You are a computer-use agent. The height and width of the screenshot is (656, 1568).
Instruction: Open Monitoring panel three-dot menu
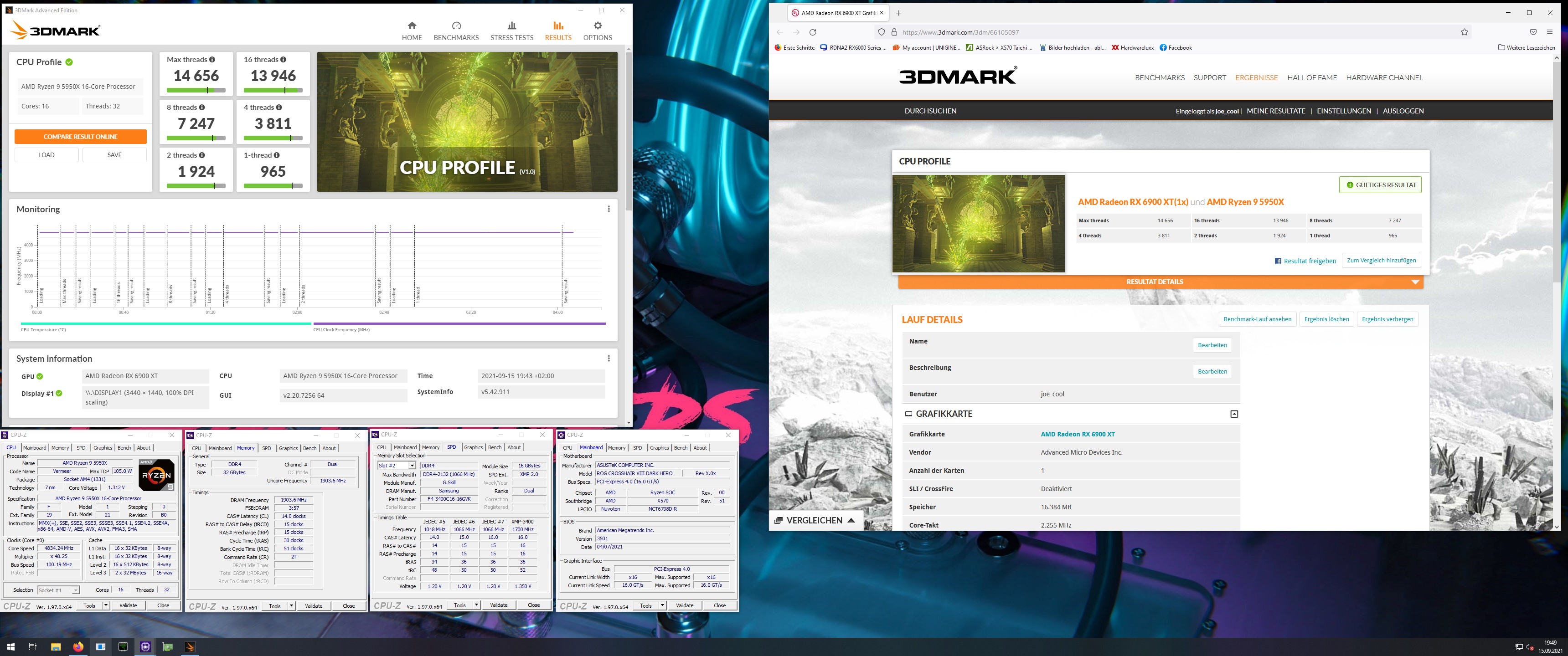(x=608, y=209)
